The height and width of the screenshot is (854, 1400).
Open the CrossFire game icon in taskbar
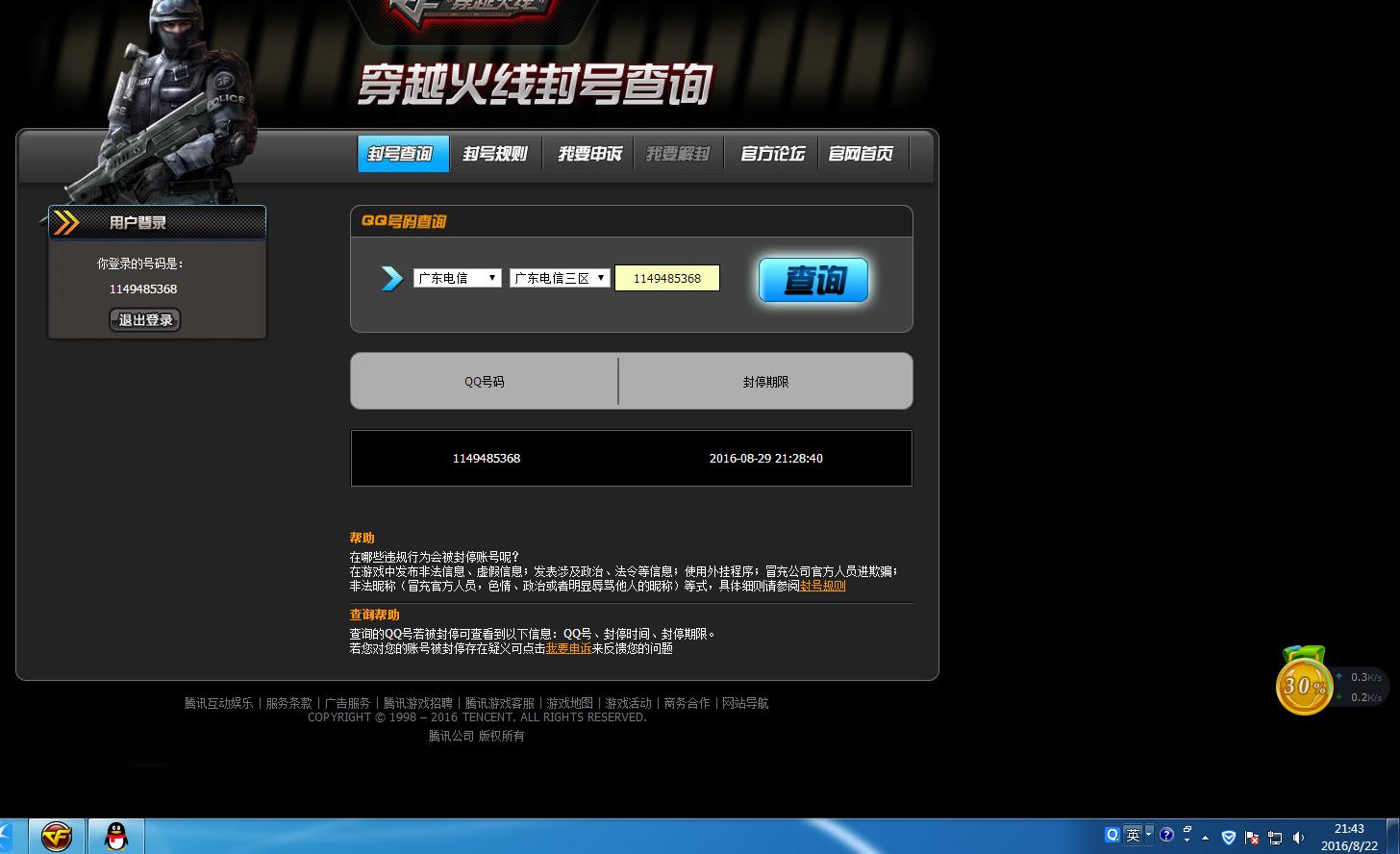[x=57, y=836]
